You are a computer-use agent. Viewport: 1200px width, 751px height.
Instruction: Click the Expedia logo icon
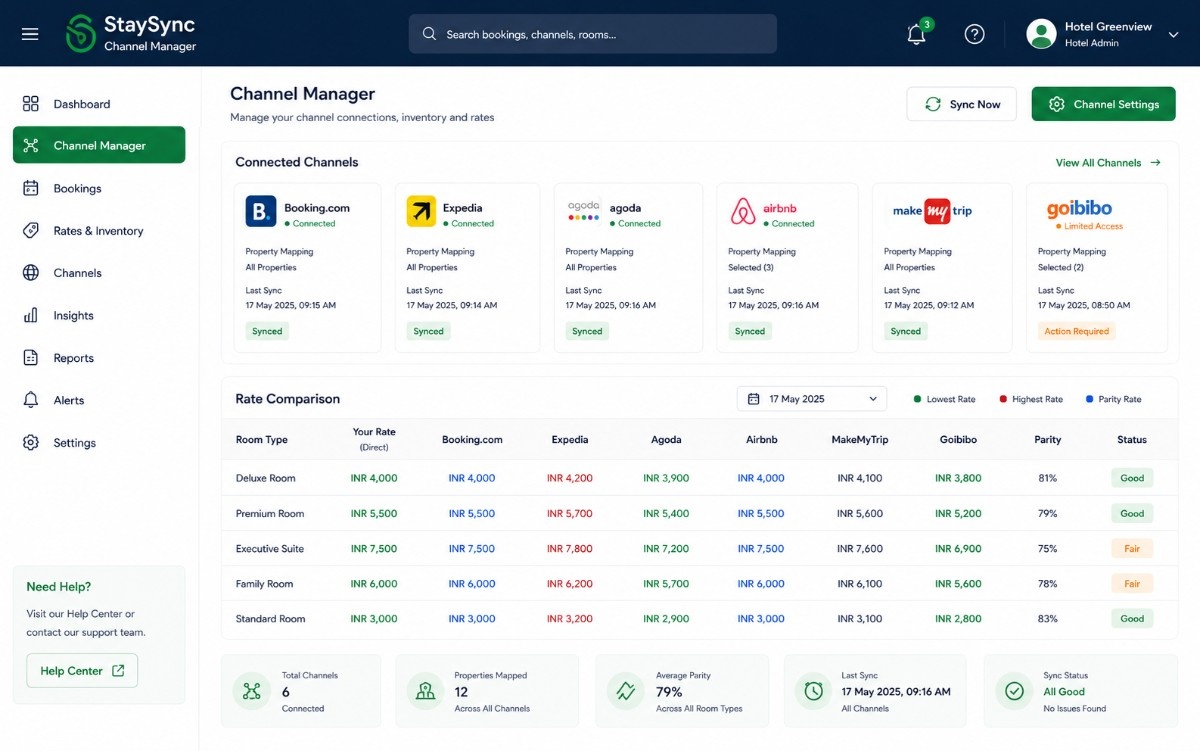(x=421, y=211)
